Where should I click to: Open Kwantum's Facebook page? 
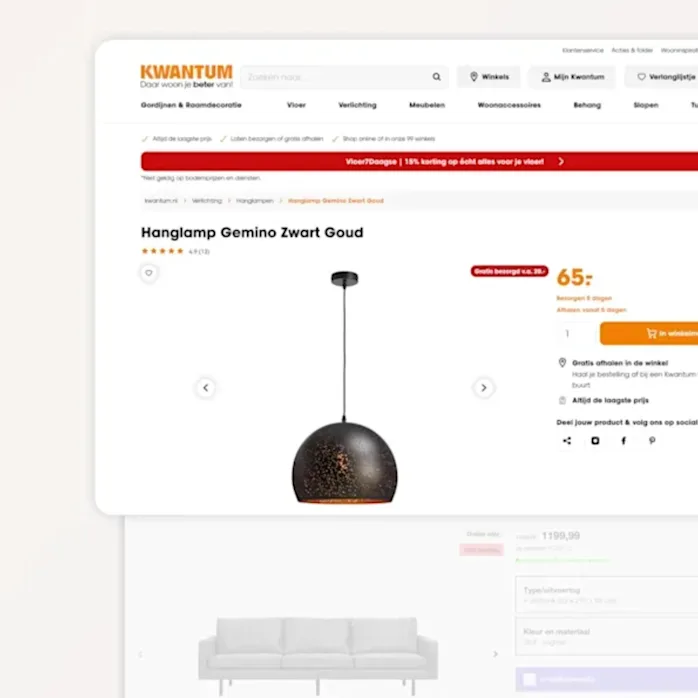pyautogui.click(x=624, y=440)
